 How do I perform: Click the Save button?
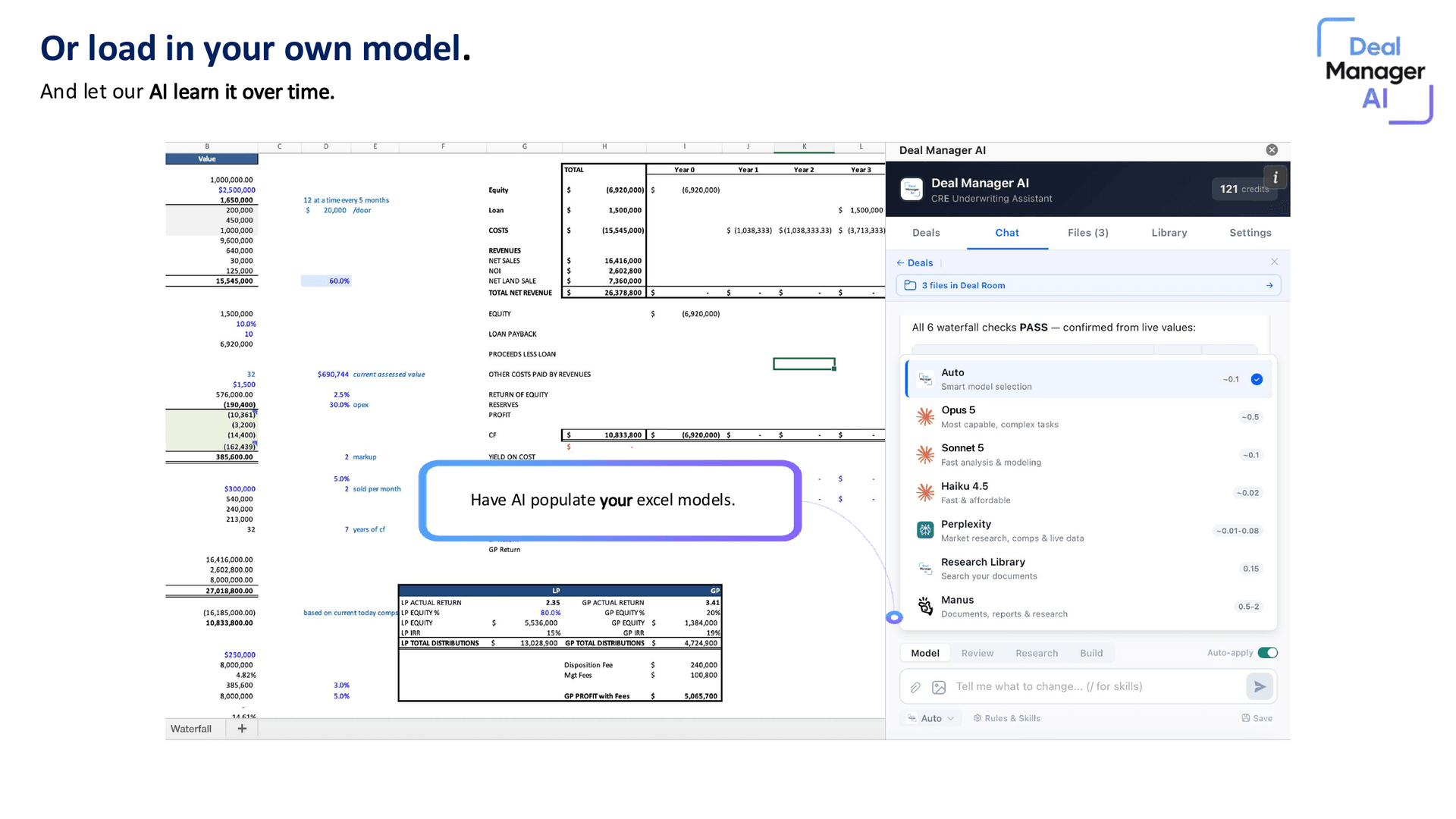(x=1257, y=718)
